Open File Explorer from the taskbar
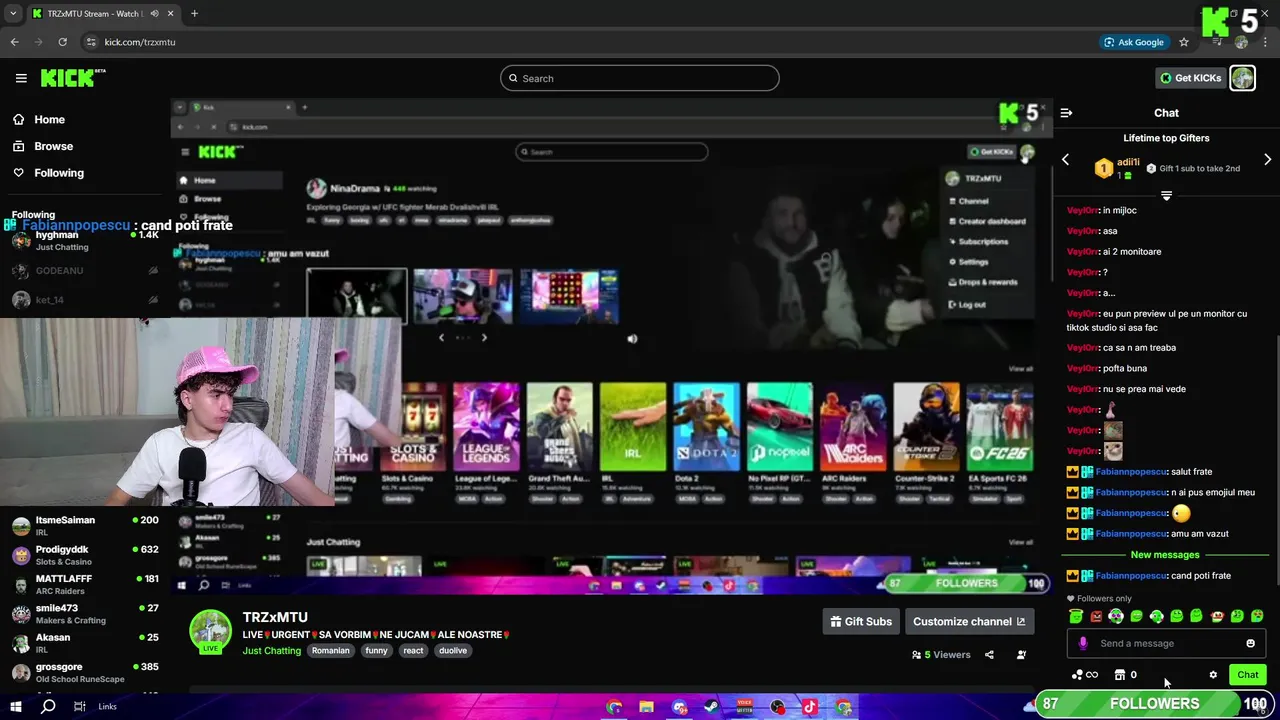Viewport: 1280px width, 720px height. pos(646,707)
